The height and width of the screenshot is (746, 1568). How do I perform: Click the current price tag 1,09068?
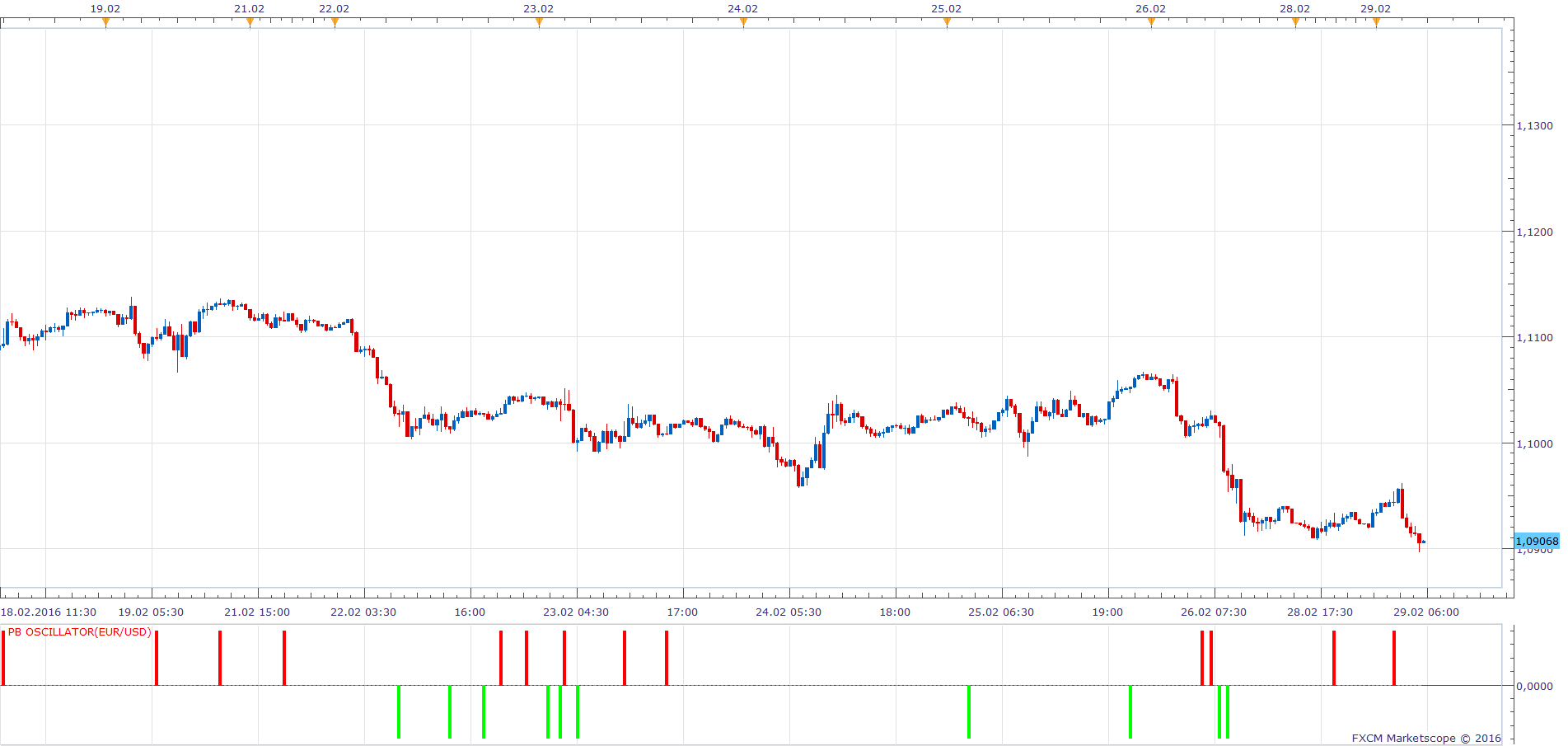tap(1538, 542)
